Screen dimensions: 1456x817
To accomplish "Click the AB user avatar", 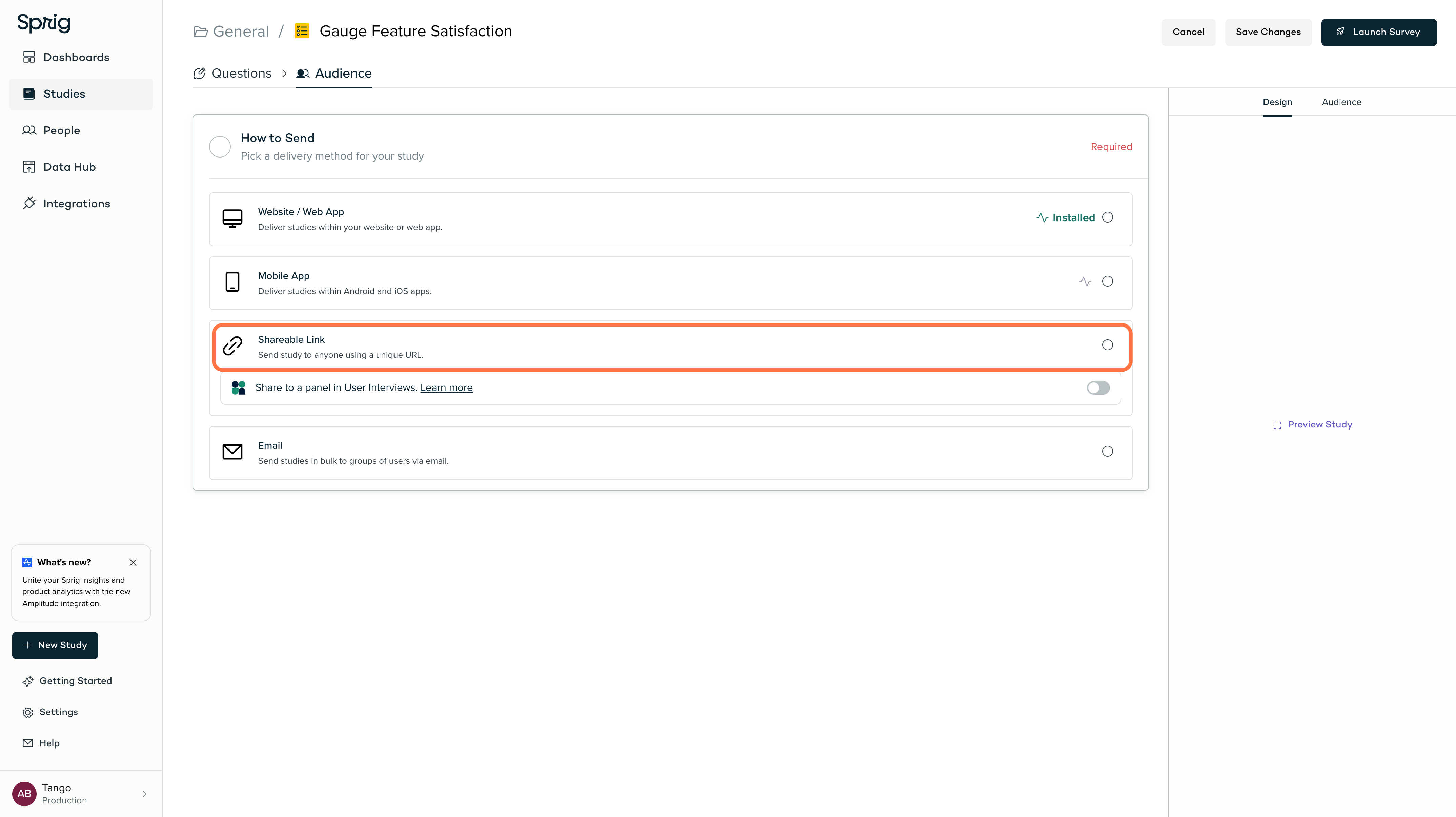I will click(x=24, y=794).
